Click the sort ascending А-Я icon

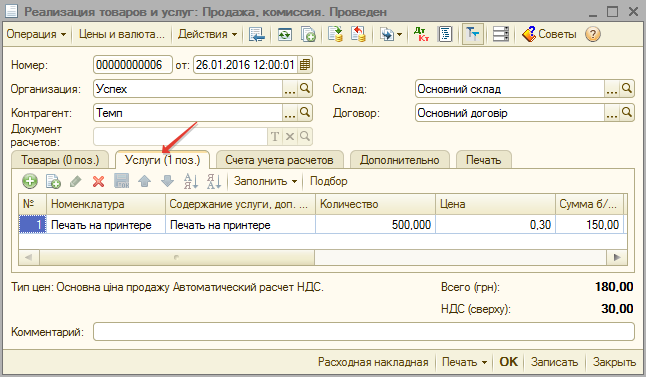(x=191, y=181)
